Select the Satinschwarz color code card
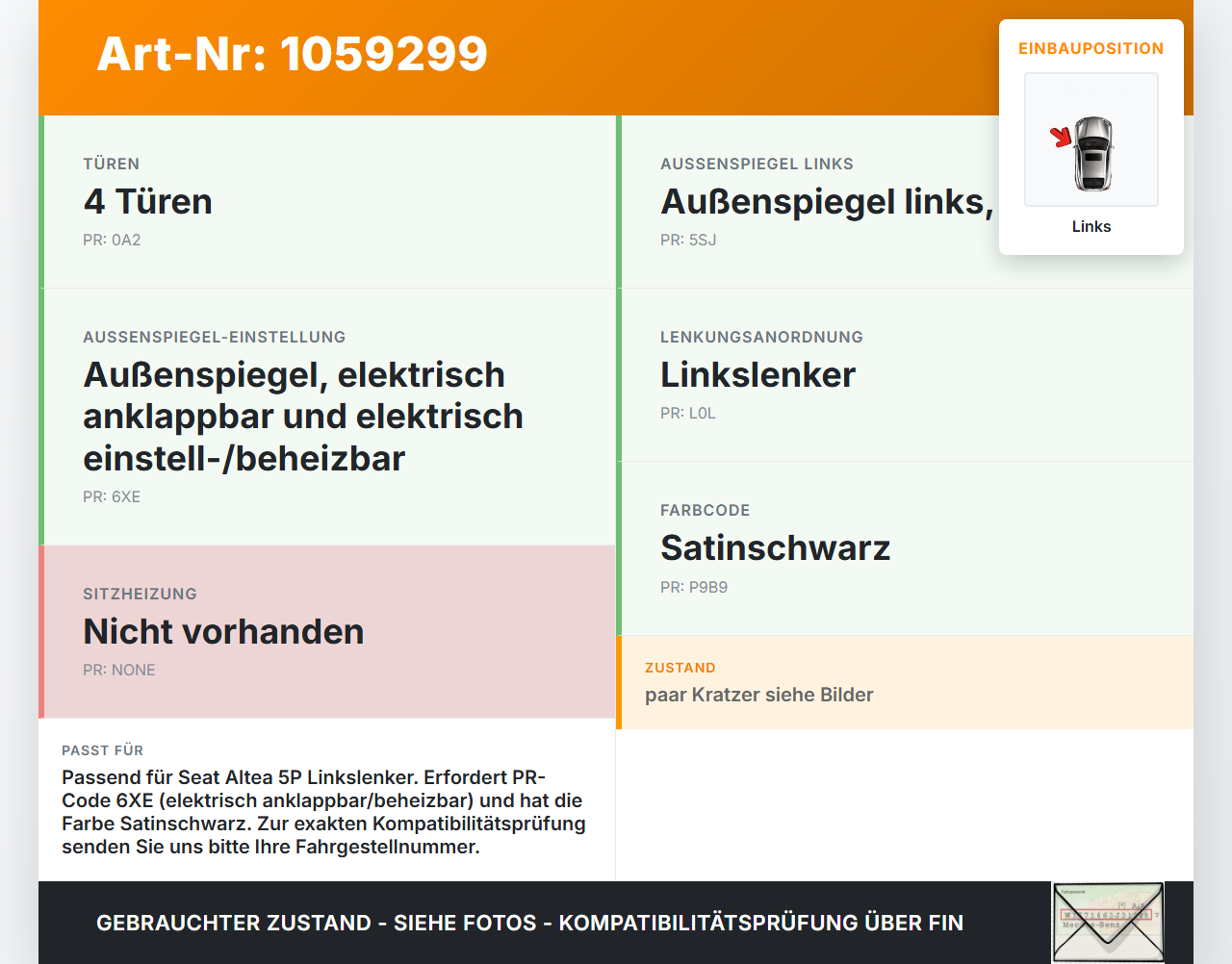Image resolution: width=1232 pixels, height=964 pixels. (x=905, y=548)
